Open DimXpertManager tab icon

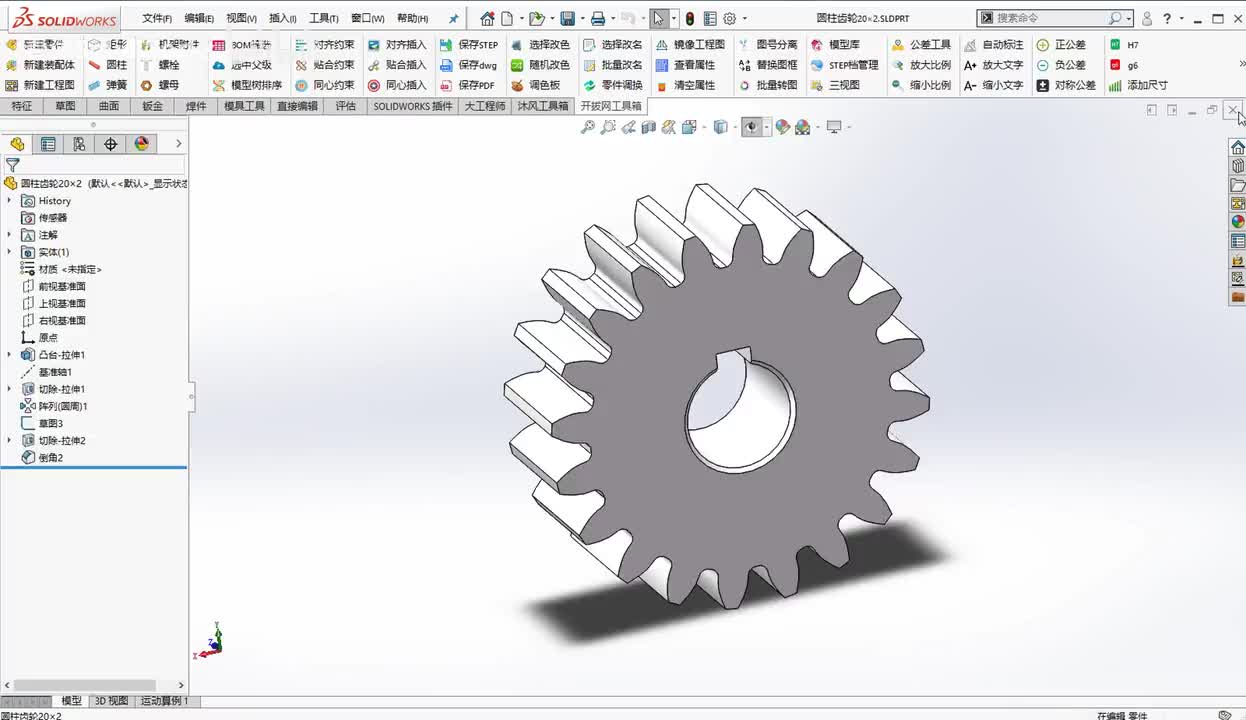coord(110,144)
